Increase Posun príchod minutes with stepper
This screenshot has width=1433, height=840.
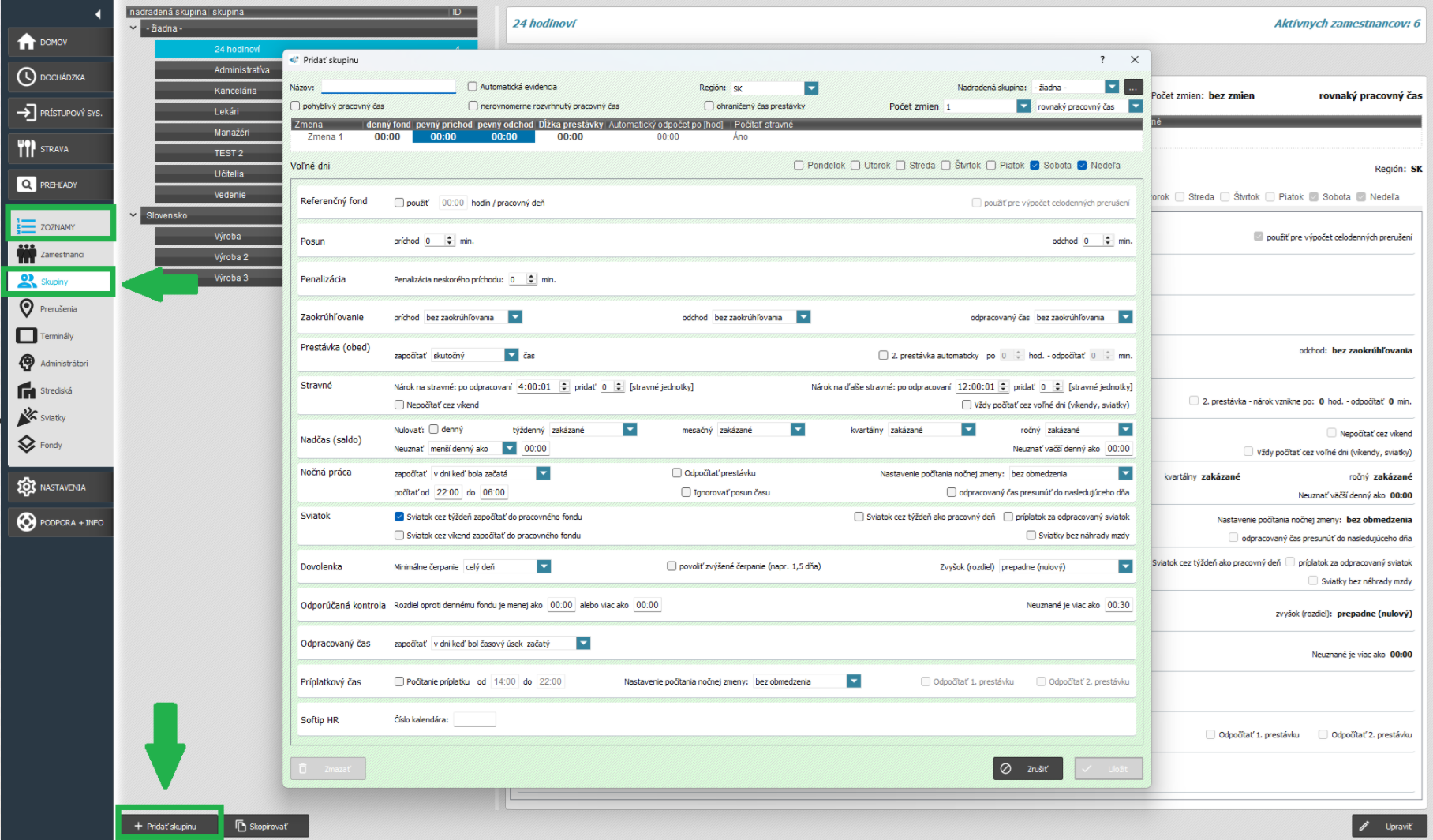(450, 237)
